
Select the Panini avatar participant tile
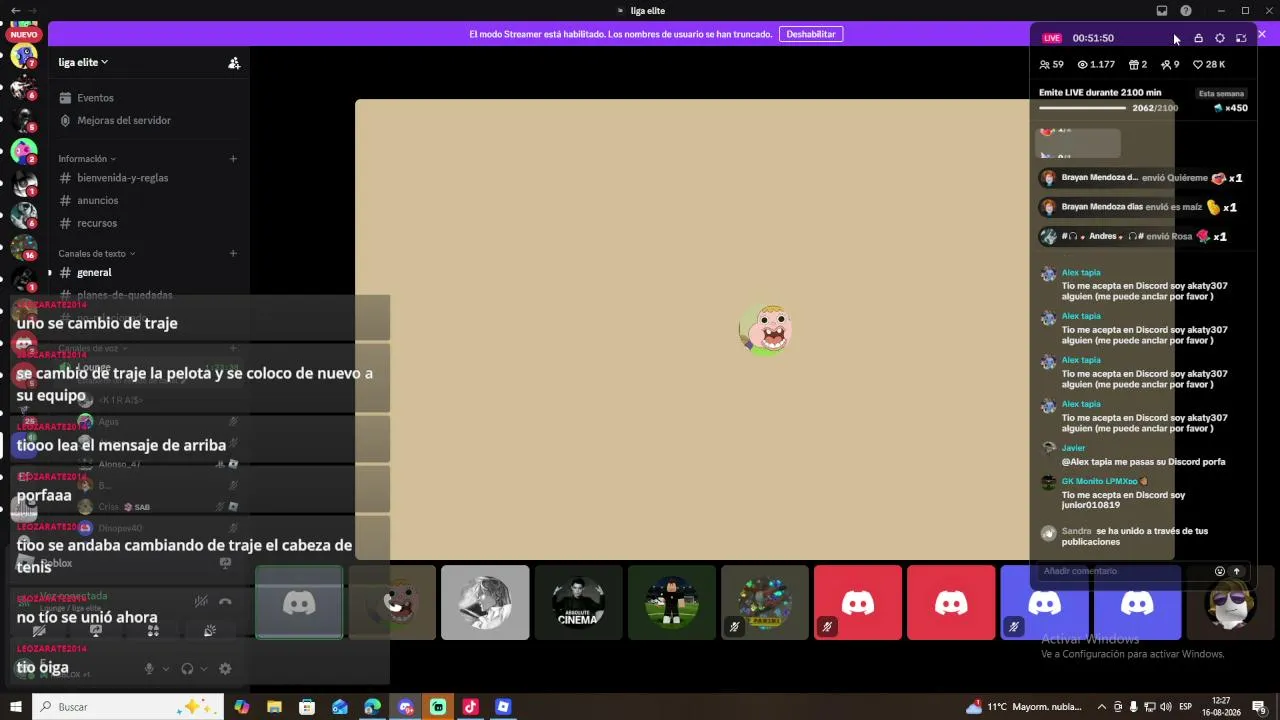click(765, 602)
